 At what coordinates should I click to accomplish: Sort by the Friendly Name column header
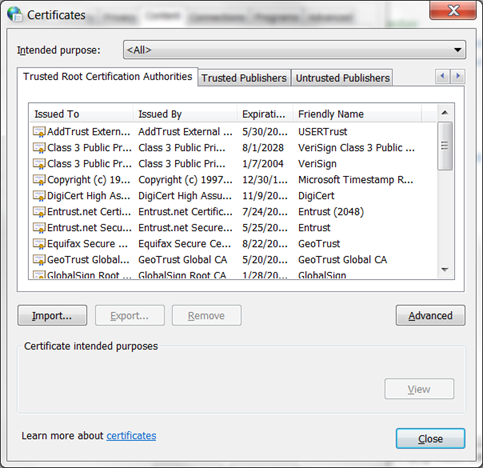pos(357,114)
